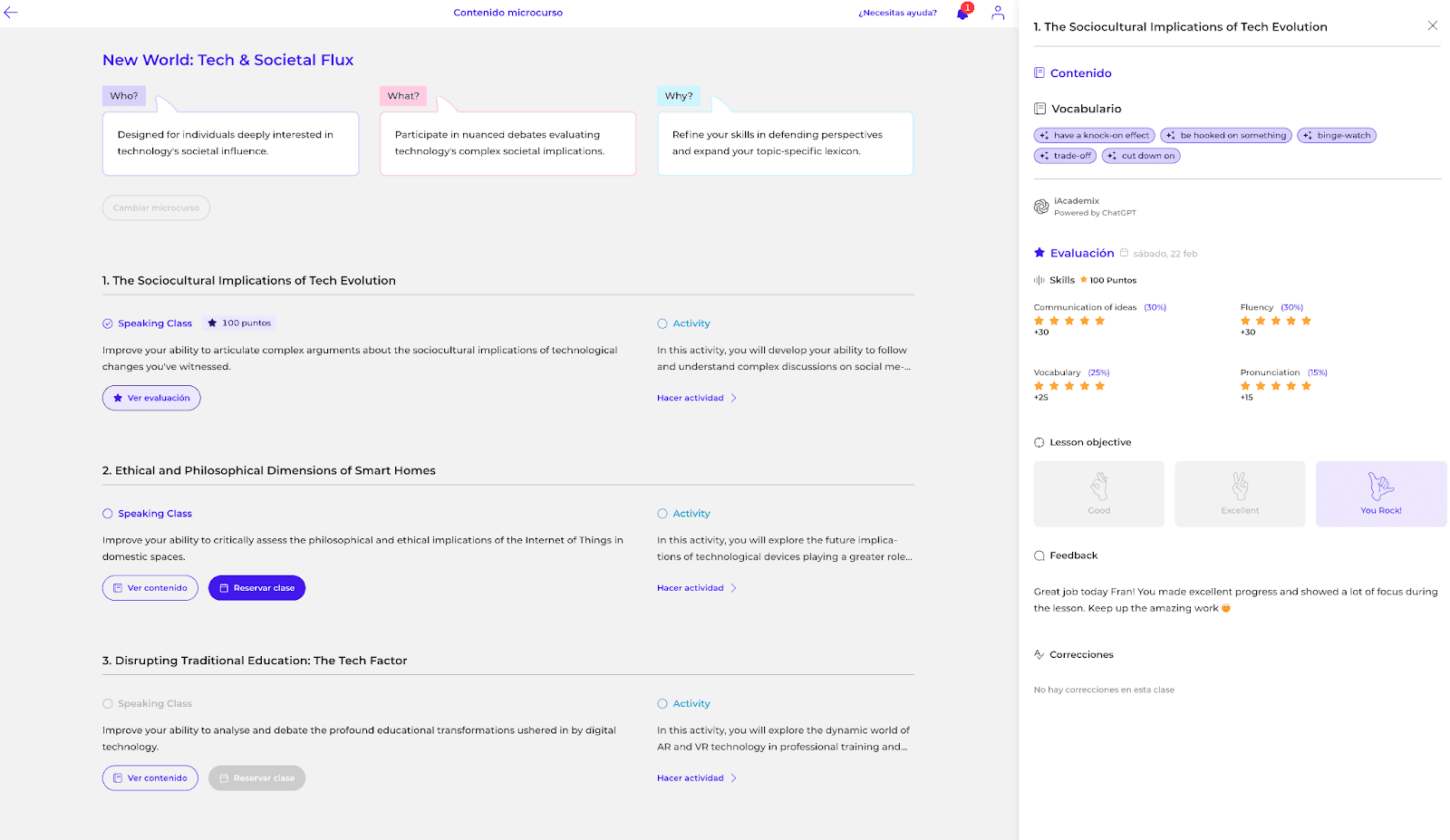Image resolution: width=1450 pixels, height=840 pixels.
Task: Click the '100 Puntos' skills score
Action: click(x=1113, y=280)
